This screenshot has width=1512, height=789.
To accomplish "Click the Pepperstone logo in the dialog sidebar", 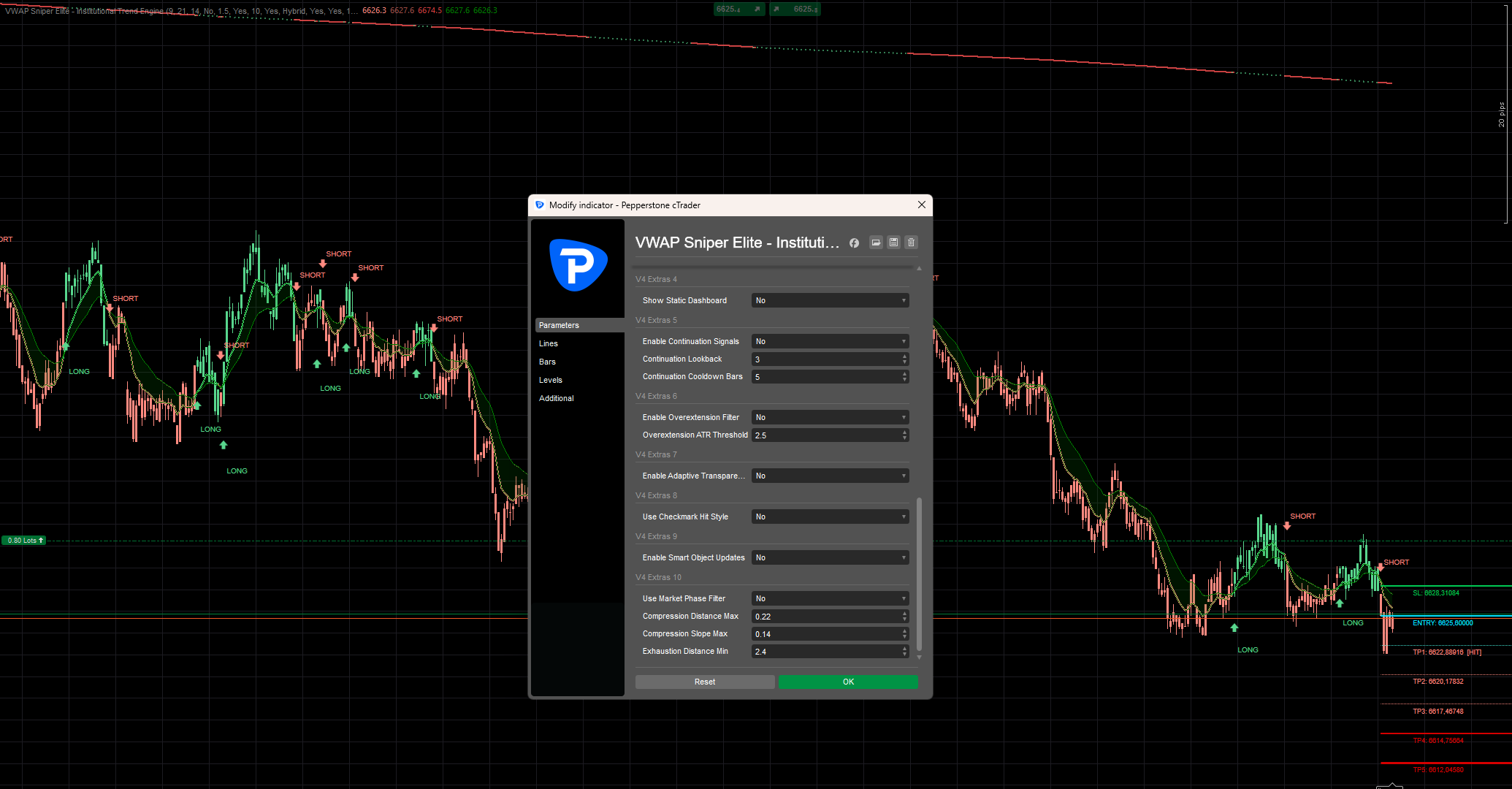I will tap(578, 265).
